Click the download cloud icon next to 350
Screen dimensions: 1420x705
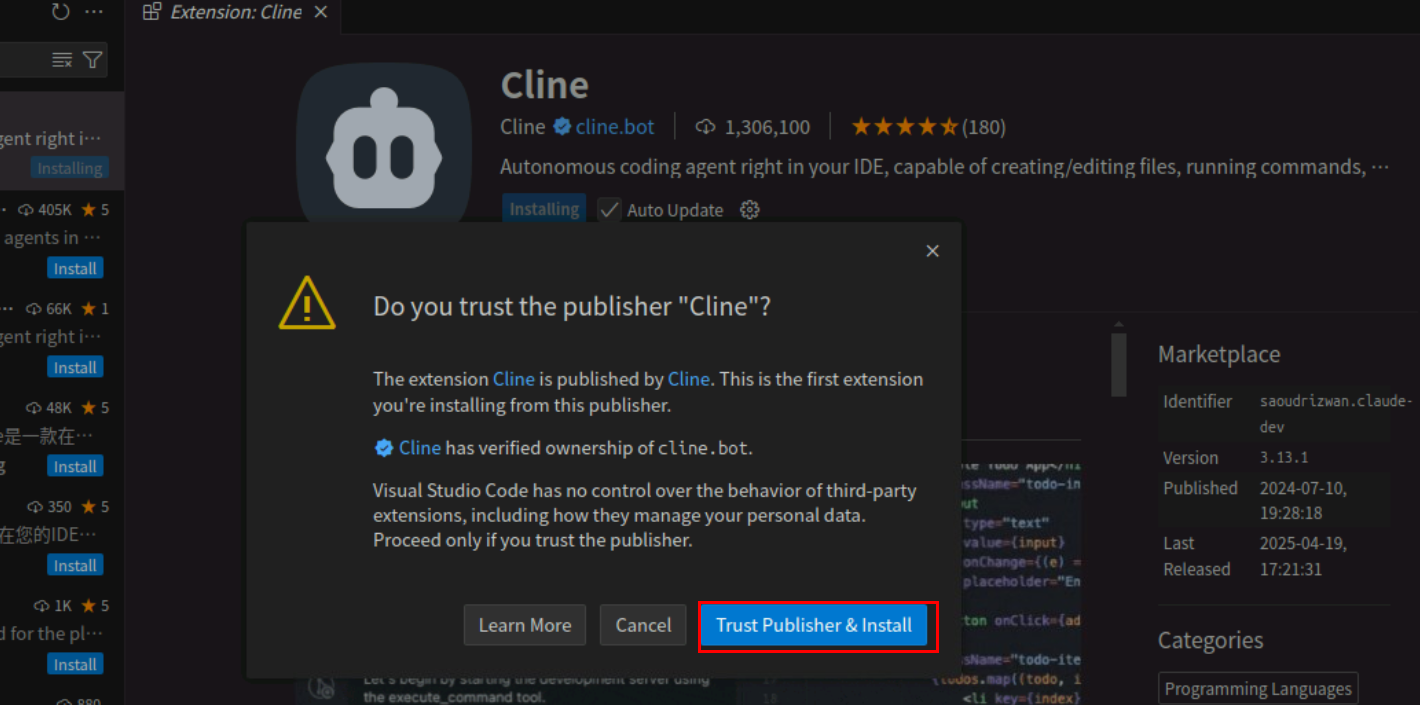[35, 507]
